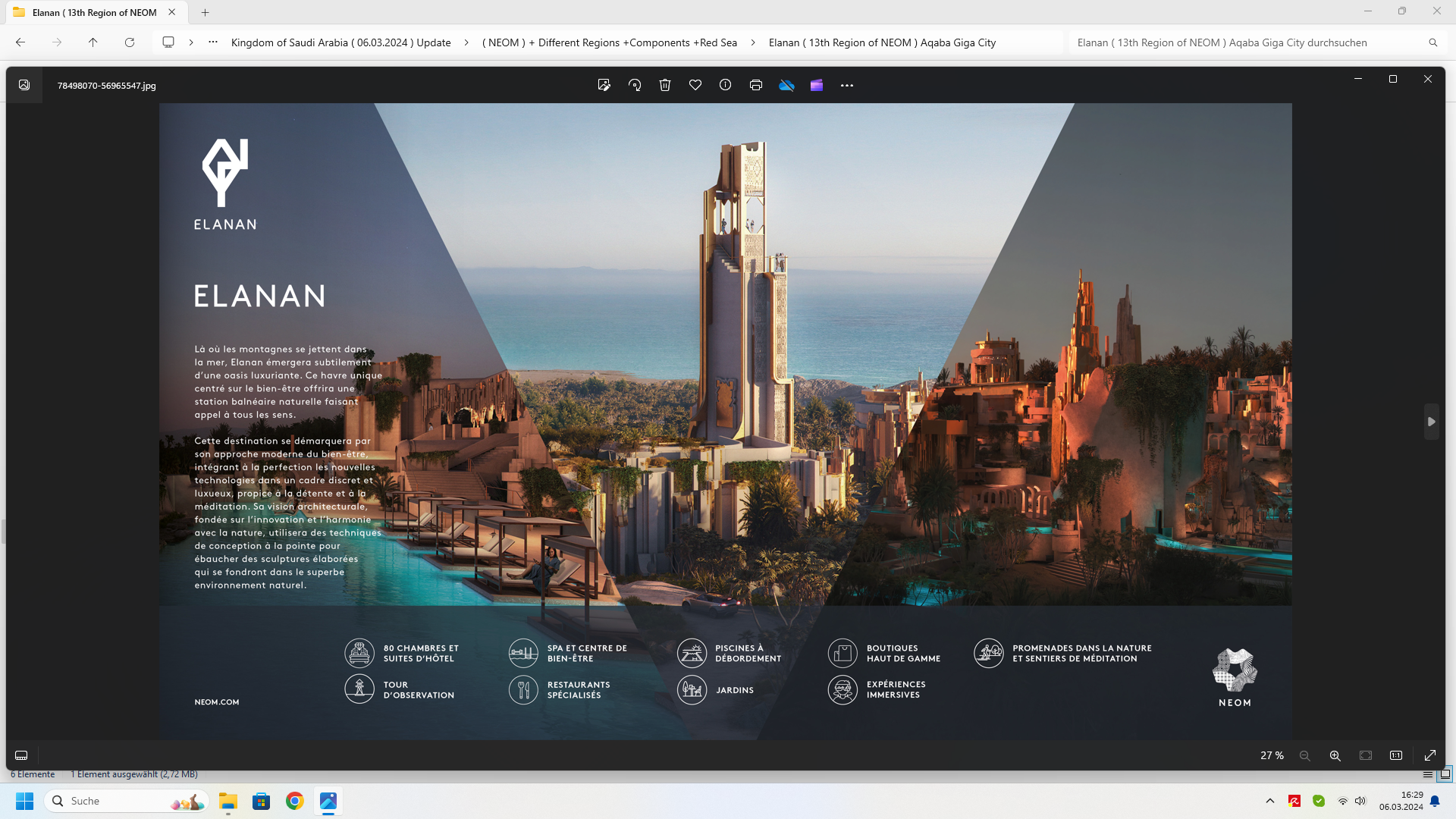Screen dimensions: 1456x819
Task: Rotate the image using the rotate icon
Action: (635, 85)
